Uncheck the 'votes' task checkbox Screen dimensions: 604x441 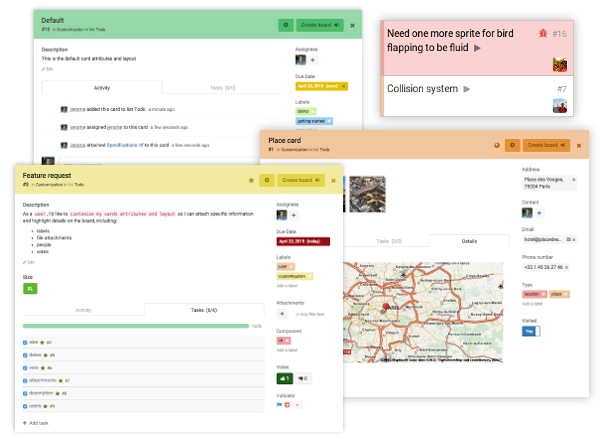24,367
